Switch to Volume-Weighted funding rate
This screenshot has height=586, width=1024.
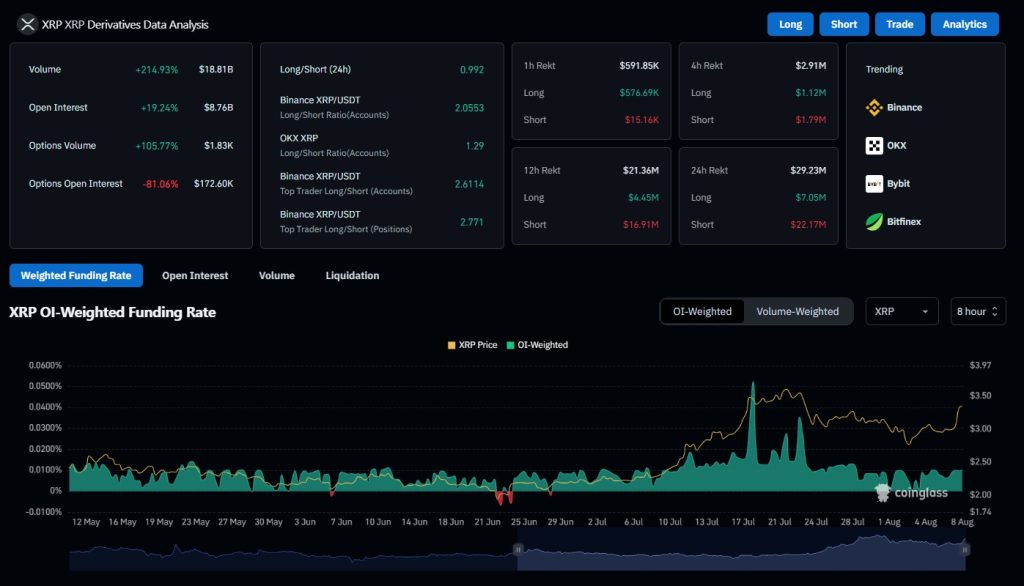797,312
